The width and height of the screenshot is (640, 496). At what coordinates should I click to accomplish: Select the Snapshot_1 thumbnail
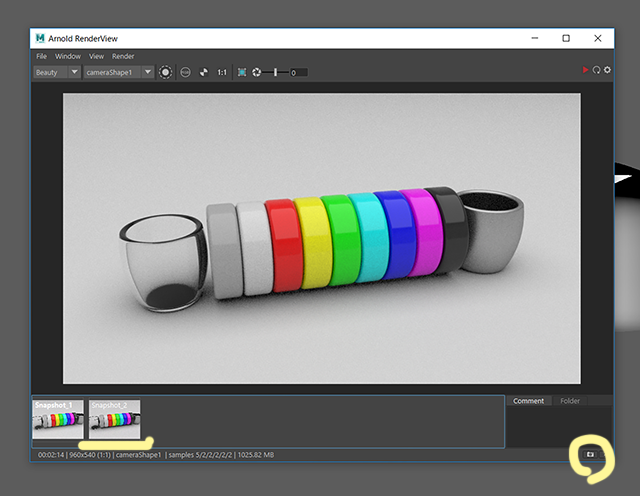coord(58,419)
